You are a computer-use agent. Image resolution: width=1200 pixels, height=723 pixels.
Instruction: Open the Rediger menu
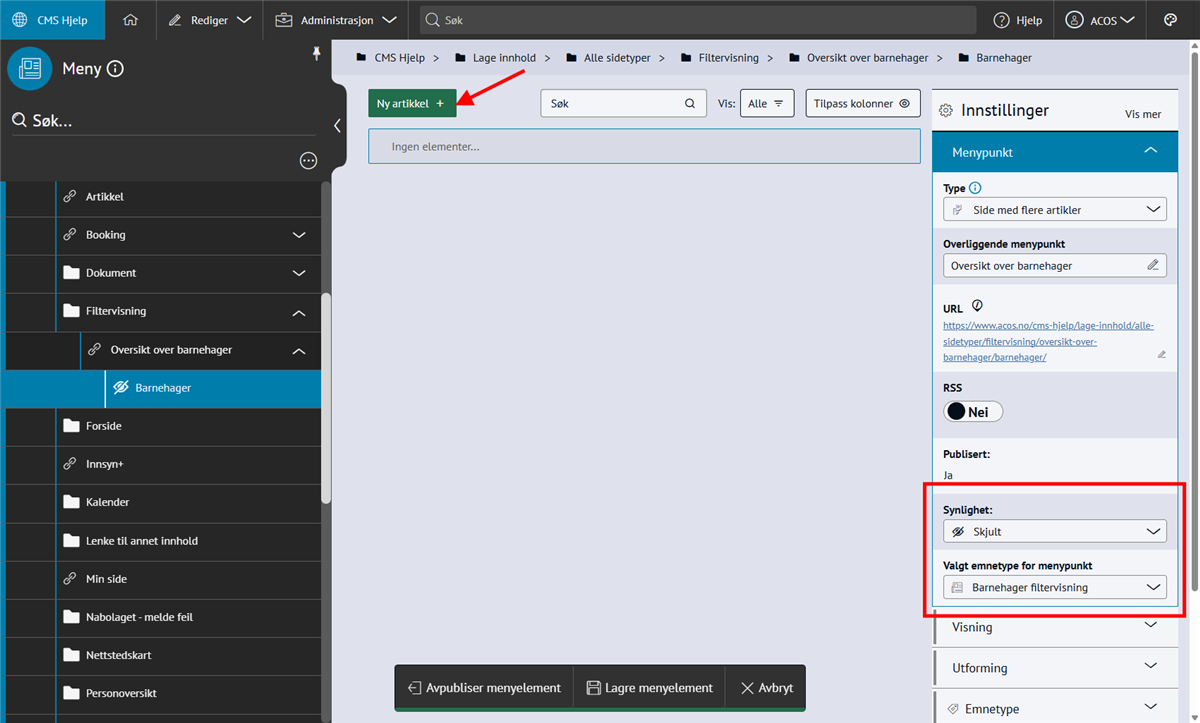coord(209,20)
